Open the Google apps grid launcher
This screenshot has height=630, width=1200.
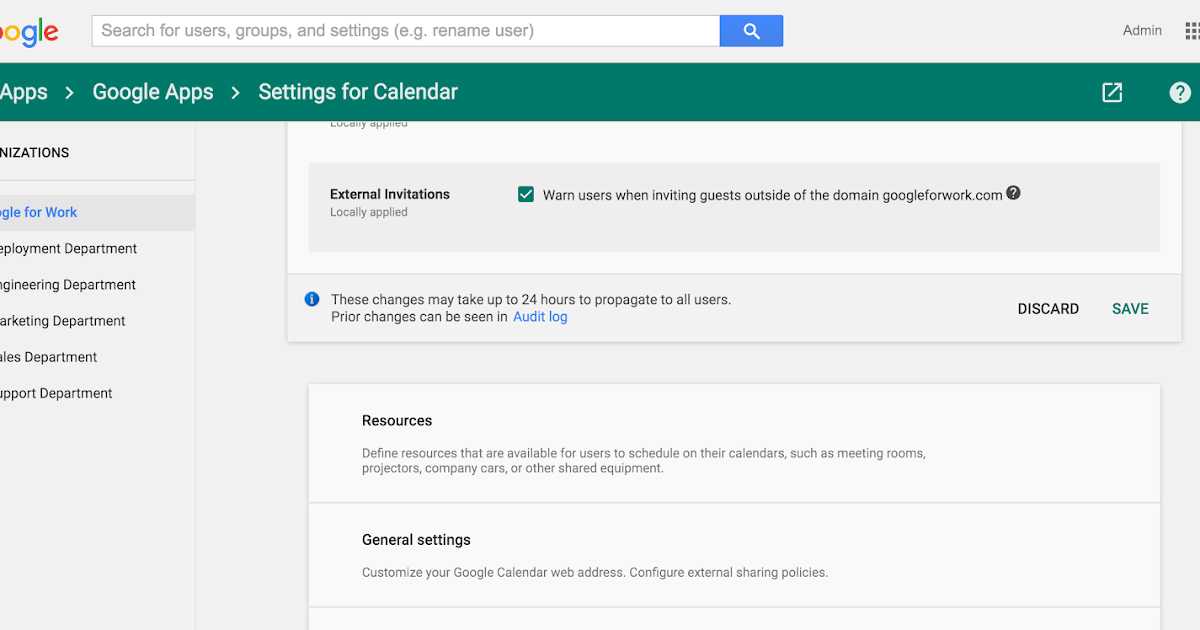coord(1190,32)
